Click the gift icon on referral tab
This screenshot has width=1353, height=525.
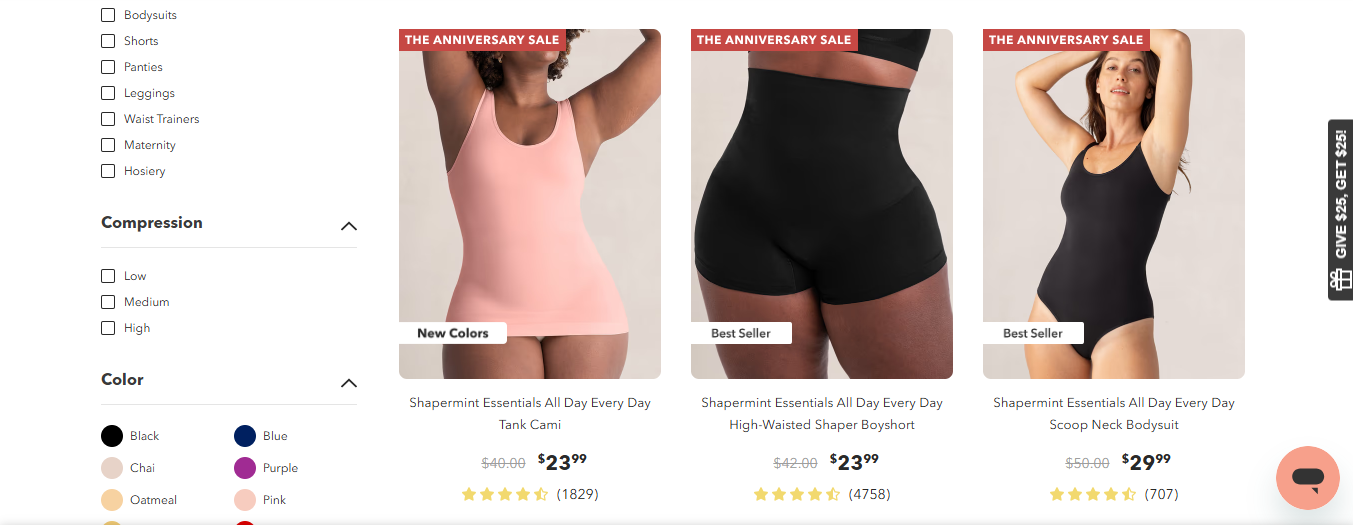1341,282
